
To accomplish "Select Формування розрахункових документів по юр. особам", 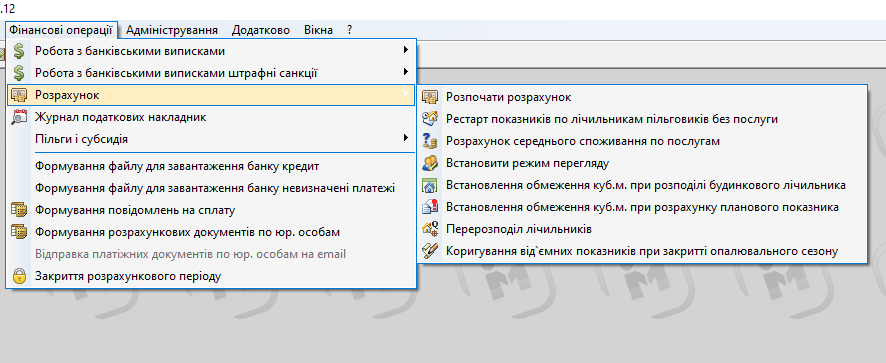I will pos(211,232).
